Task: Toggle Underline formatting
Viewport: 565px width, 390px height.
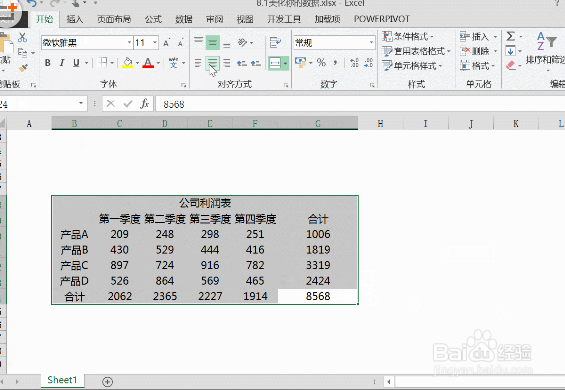Action: tap(76, 63)
